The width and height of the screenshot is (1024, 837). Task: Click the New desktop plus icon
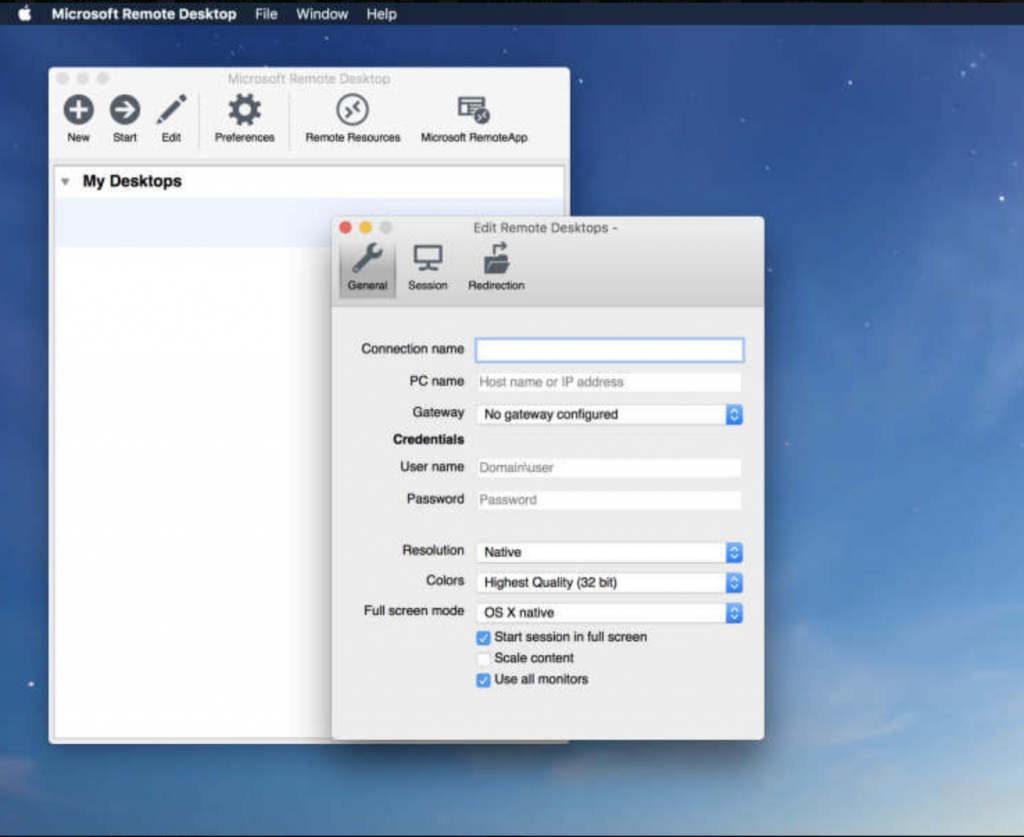coord(78,110)
